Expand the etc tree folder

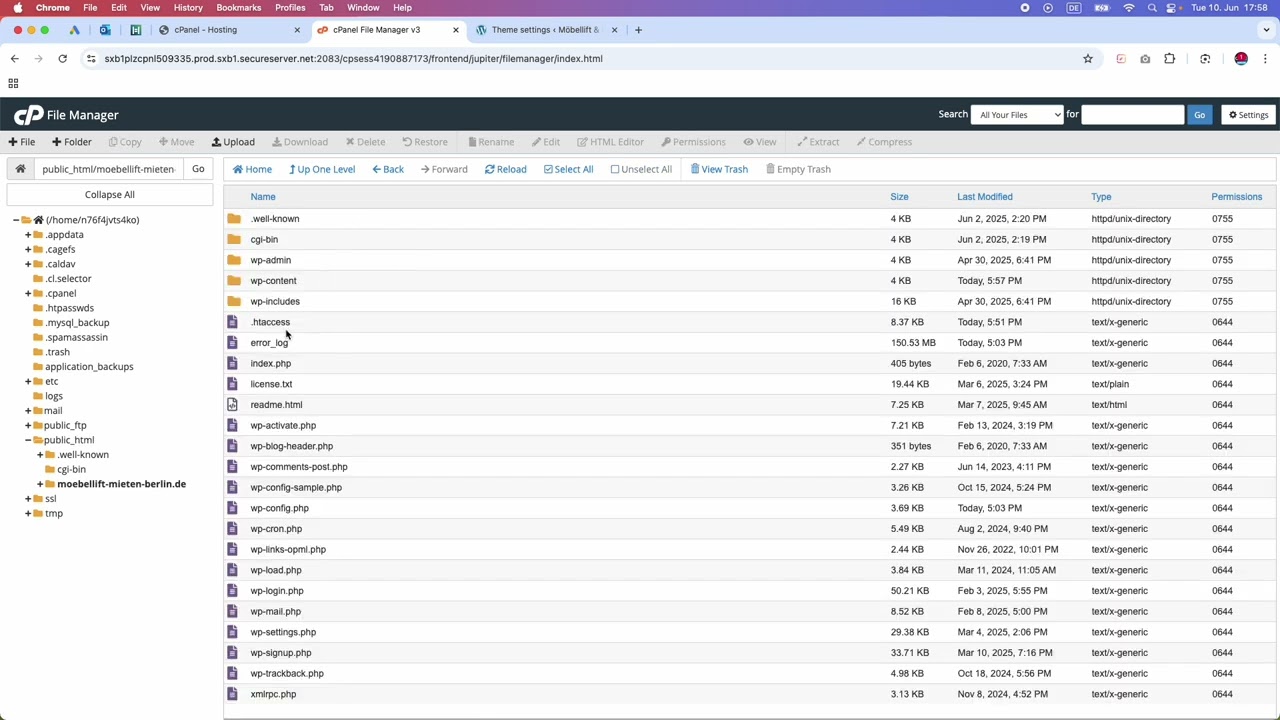pyautogui.click(x=28, y=381)
